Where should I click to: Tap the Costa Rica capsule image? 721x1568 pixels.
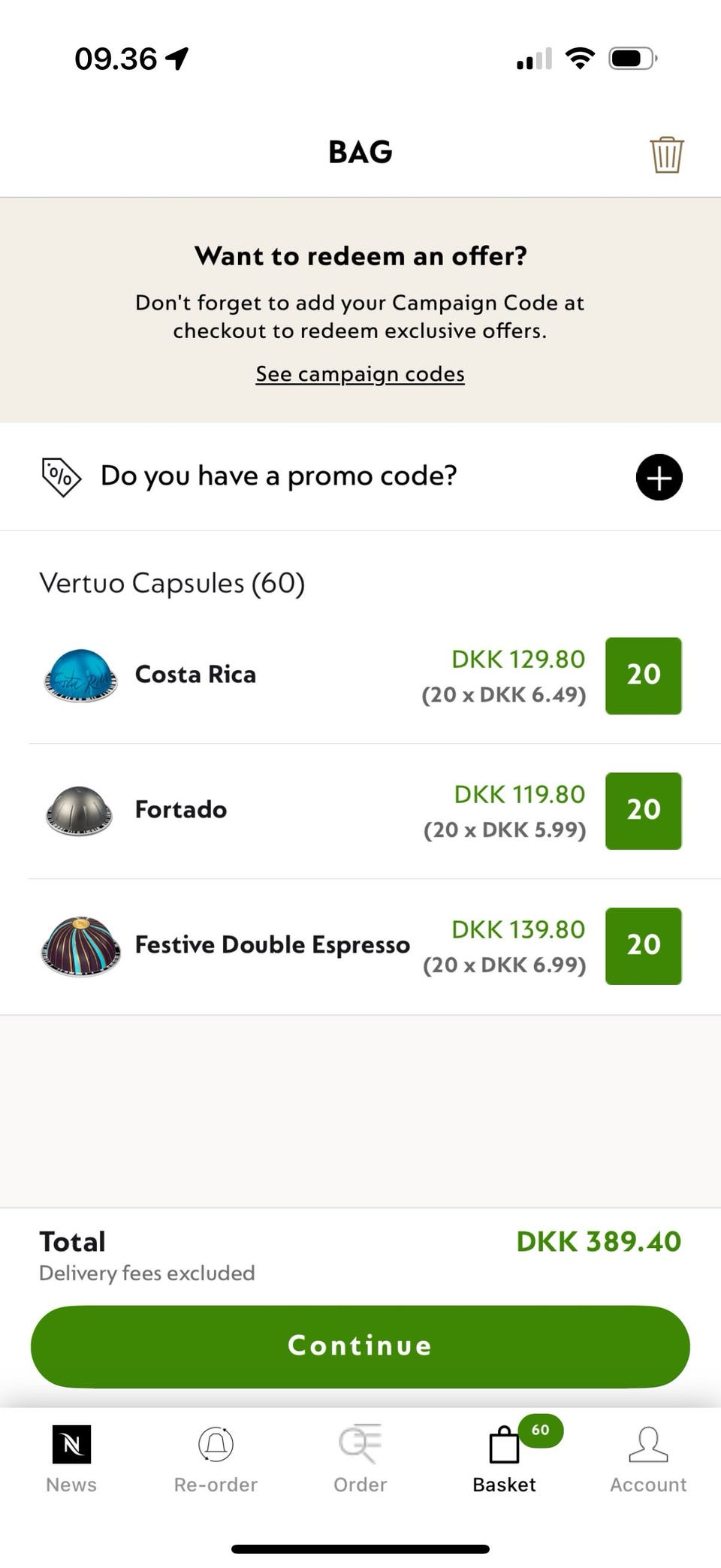pyautogui.click(x=80, y=675)
